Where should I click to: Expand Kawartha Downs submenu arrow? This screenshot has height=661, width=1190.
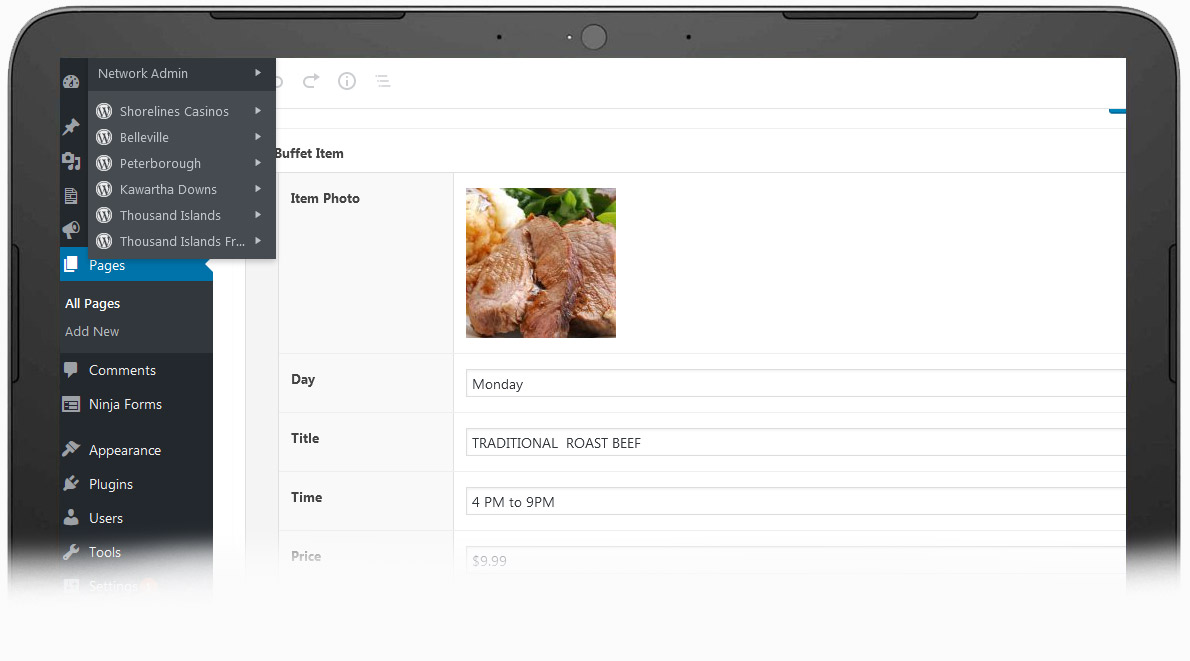tap(258, 189)
